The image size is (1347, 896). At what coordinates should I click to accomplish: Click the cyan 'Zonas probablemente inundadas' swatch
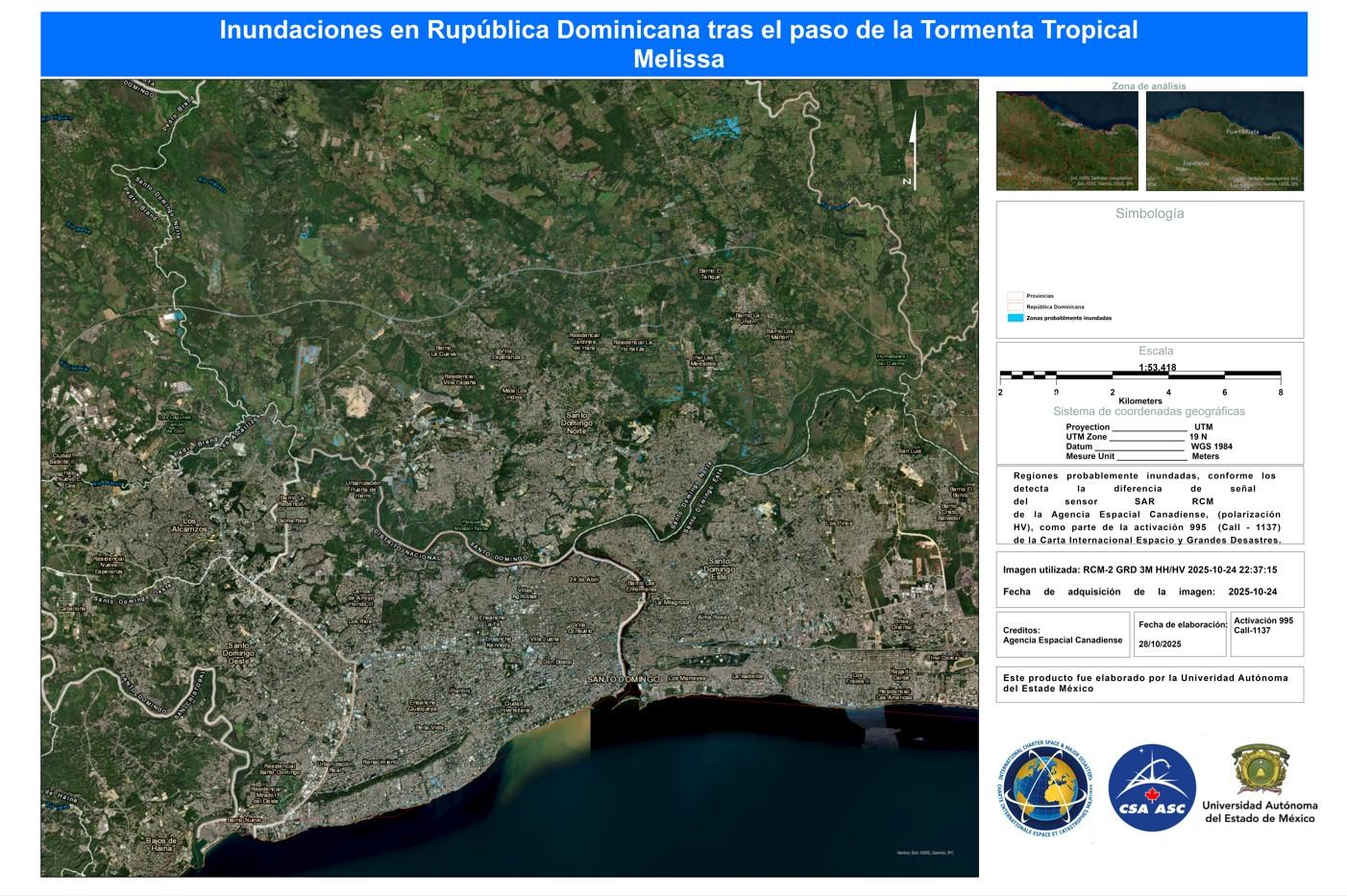1015,318
